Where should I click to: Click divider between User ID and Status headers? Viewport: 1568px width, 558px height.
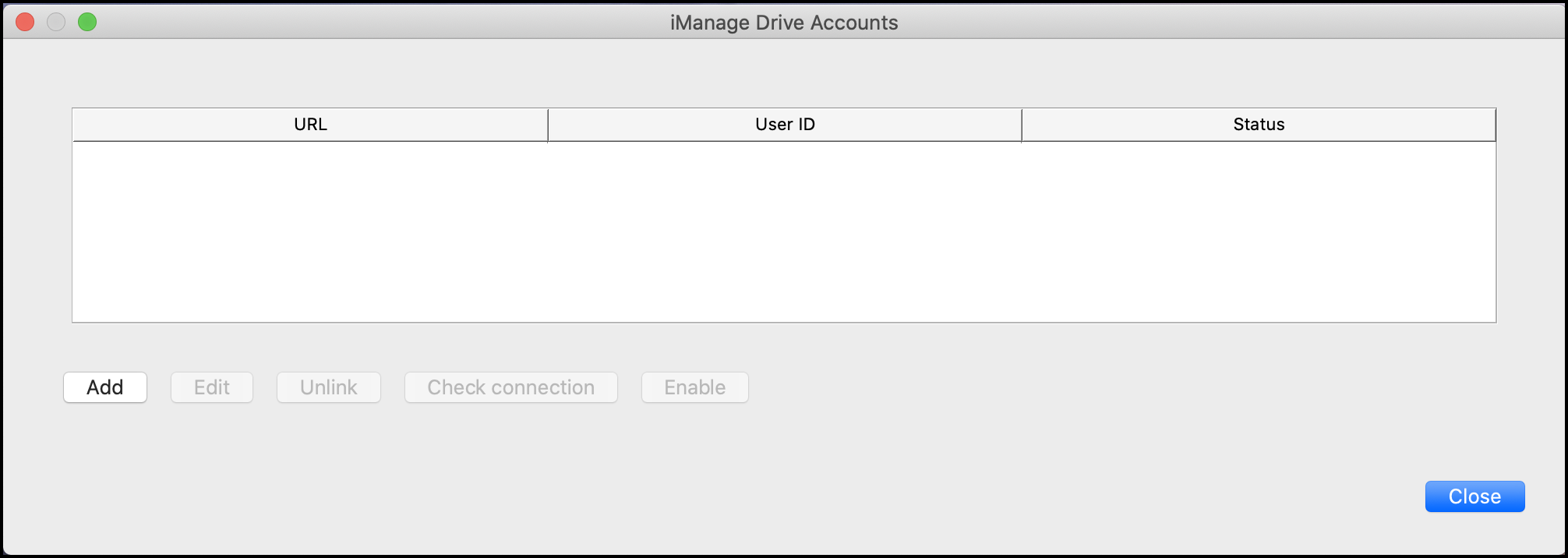[1022, 125]
